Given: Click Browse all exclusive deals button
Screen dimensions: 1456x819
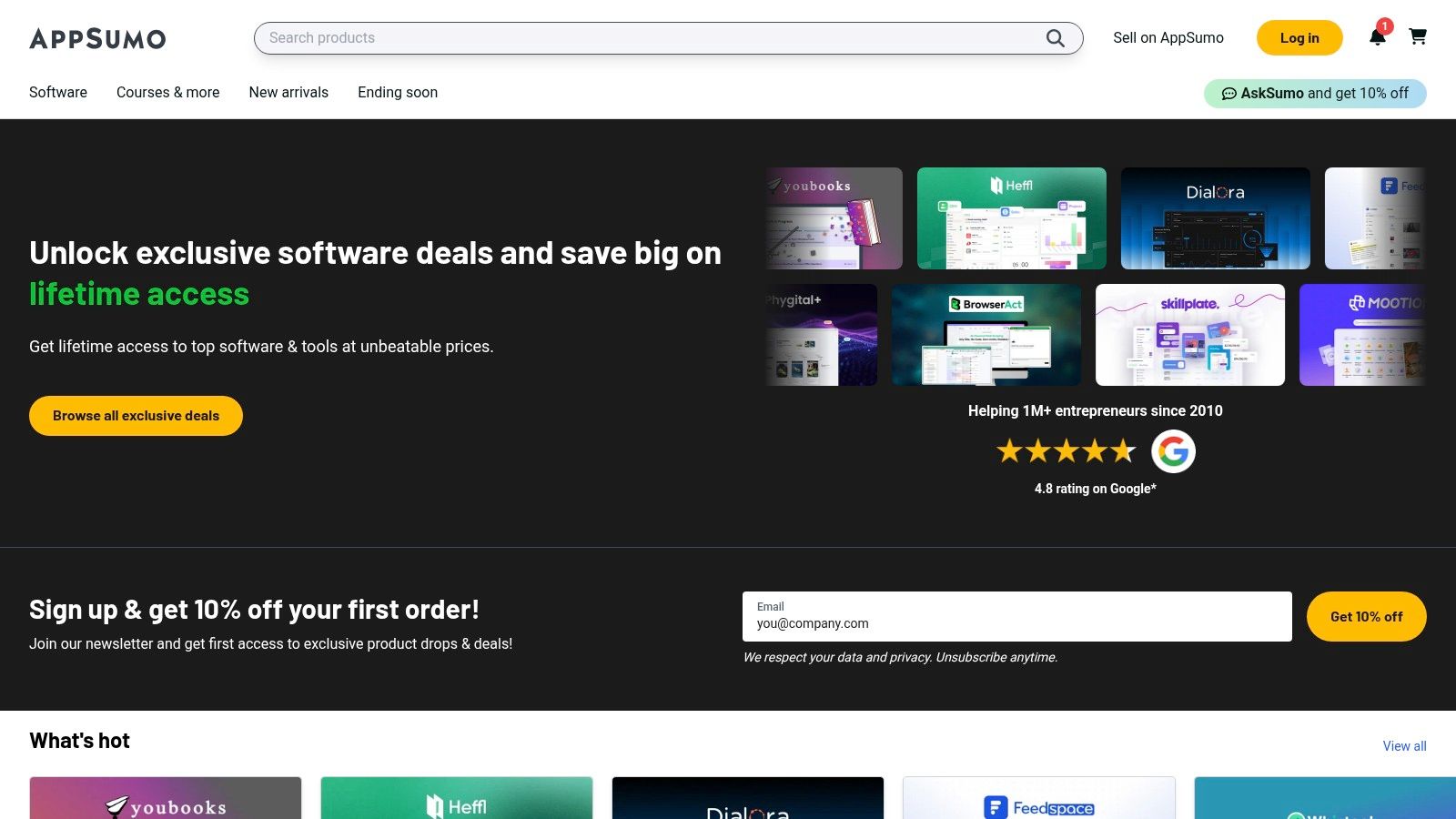Looking at the screenshot, I should pos(136,416).
